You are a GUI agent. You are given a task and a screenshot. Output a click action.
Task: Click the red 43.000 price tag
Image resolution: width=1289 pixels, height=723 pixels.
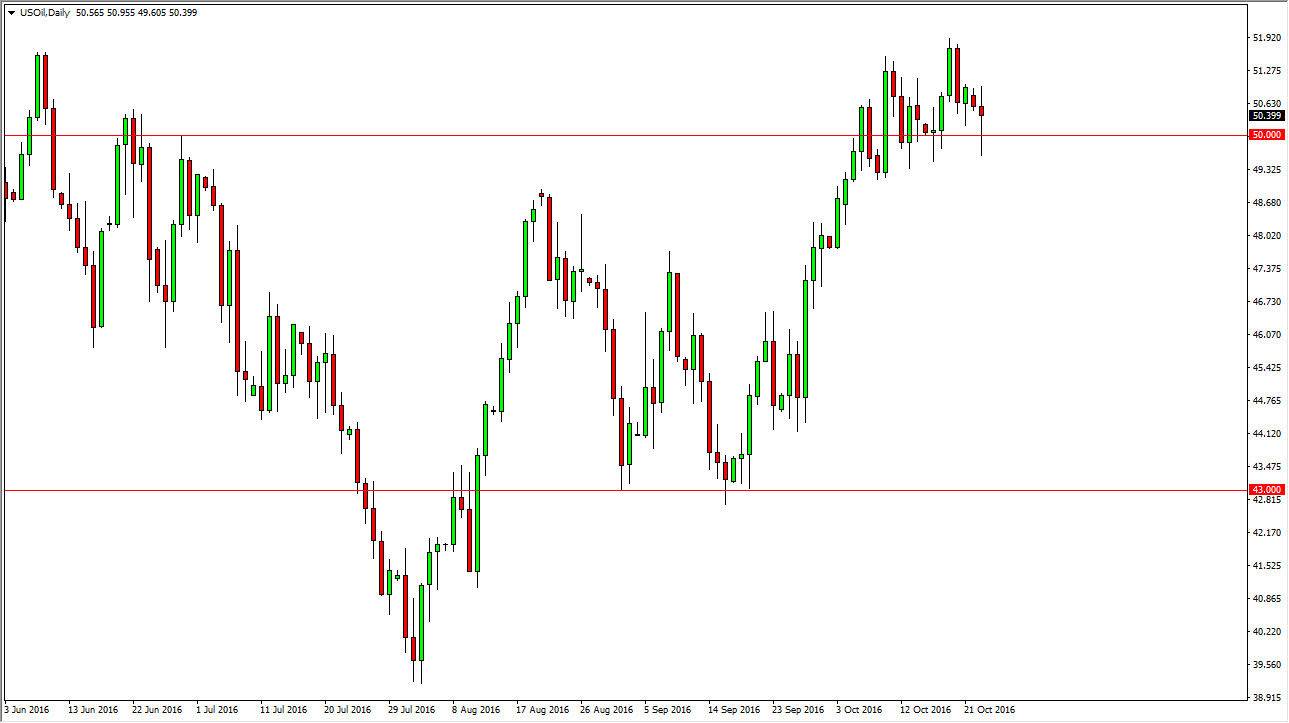click(1265, 489)
